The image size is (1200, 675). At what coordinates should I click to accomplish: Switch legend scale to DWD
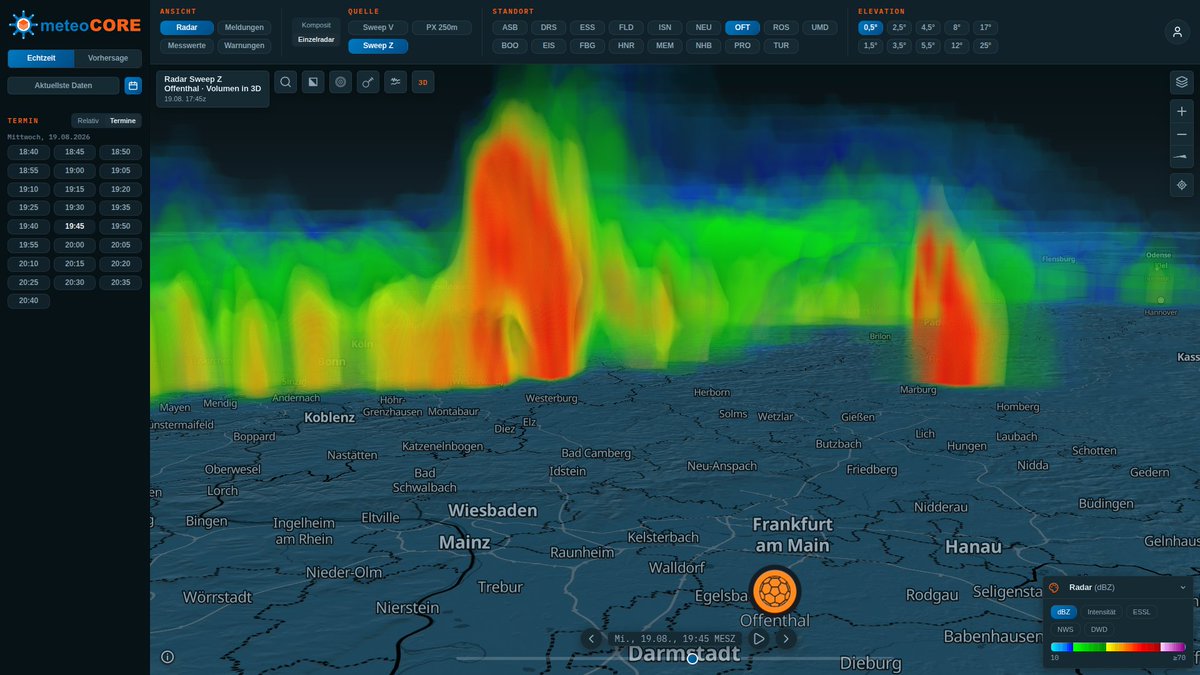point(1099,630)
